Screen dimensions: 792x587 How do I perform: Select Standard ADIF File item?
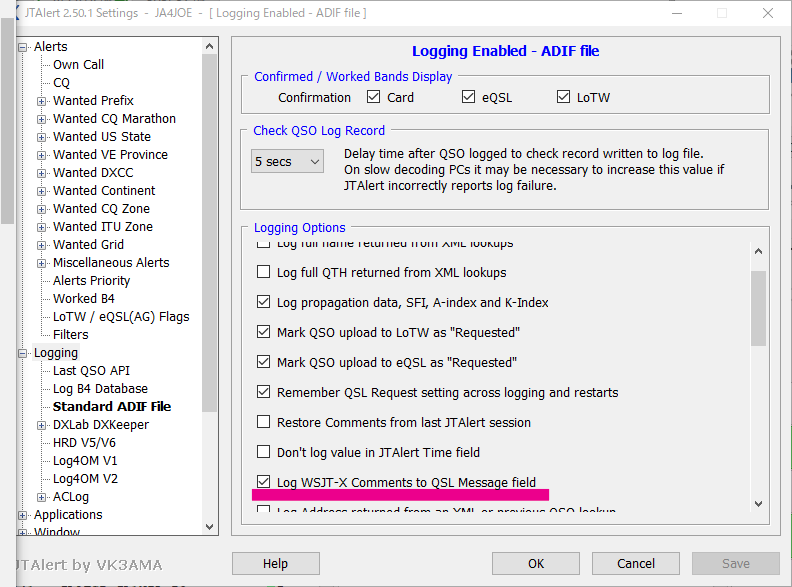112,407
